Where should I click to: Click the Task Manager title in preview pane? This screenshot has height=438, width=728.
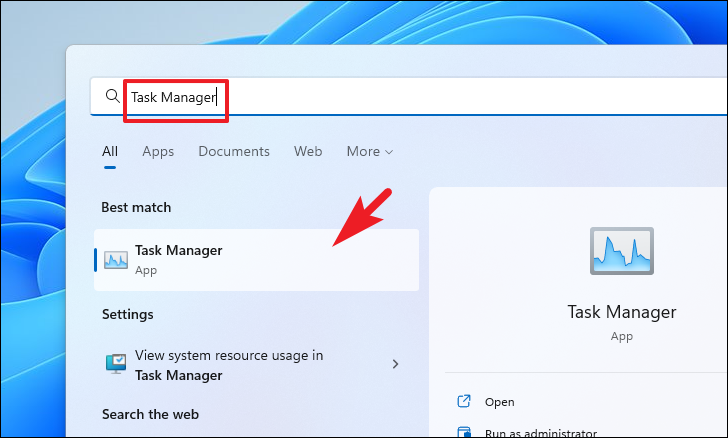point(622,312)
